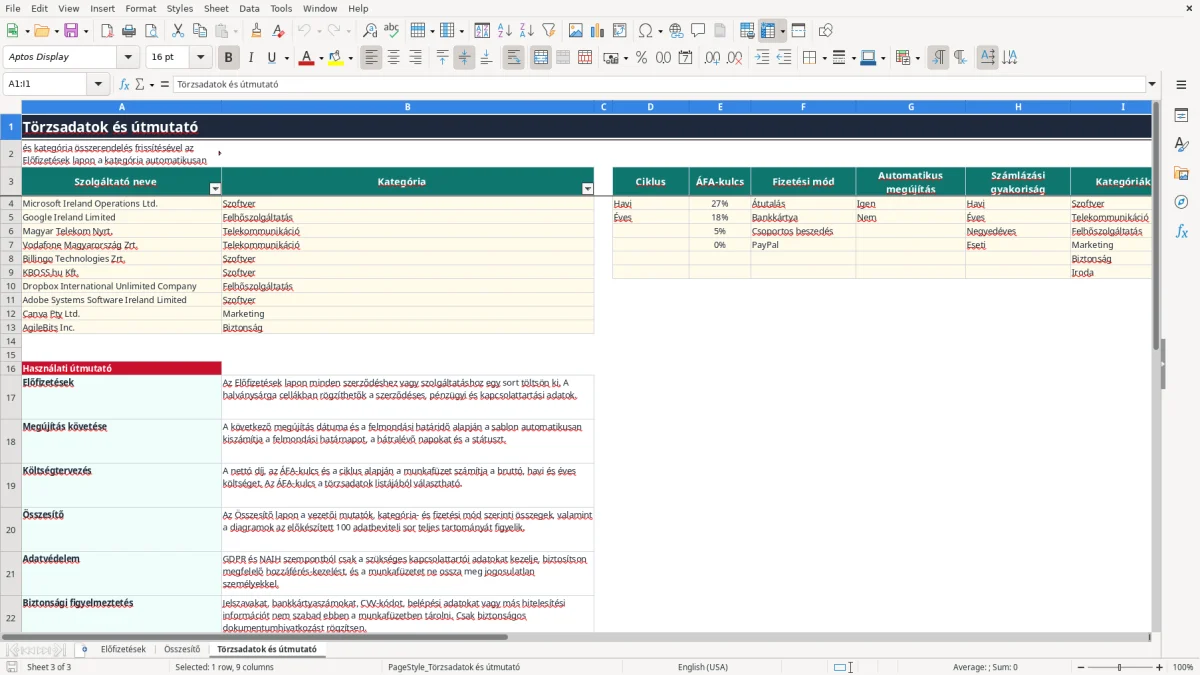Switch to the Előfizetések sheet tab
Viewport: 1200px width, 675px height.
click(123, 649)
